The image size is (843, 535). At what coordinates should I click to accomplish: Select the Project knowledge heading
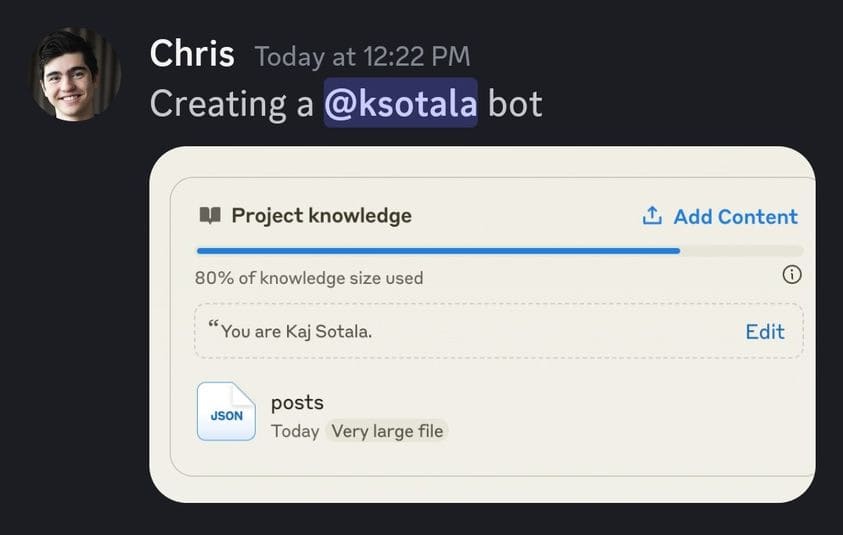click(321, 216)
